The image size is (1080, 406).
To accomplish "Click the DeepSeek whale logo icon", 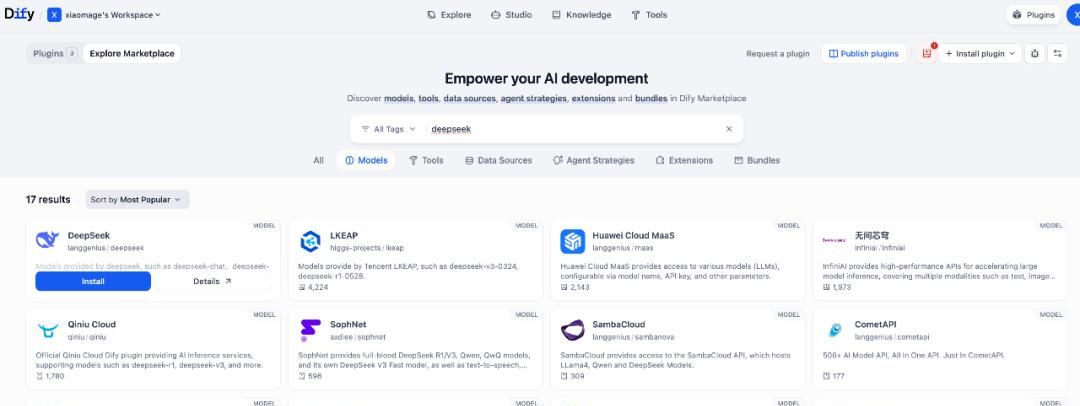I will click(48, 240).
